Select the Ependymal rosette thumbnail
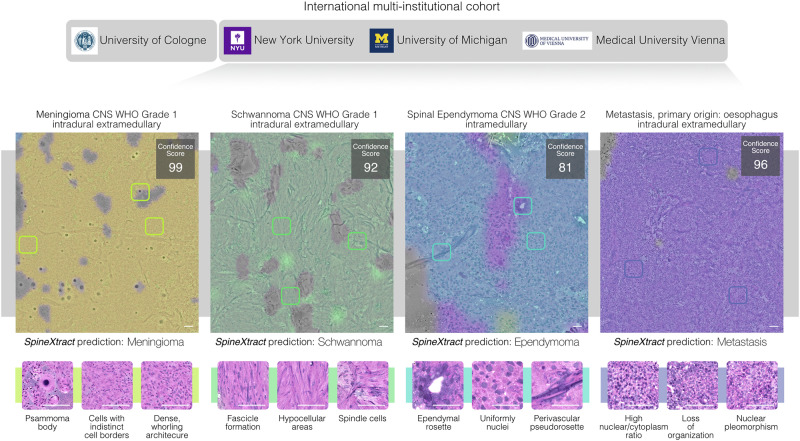 coord(438,385)
